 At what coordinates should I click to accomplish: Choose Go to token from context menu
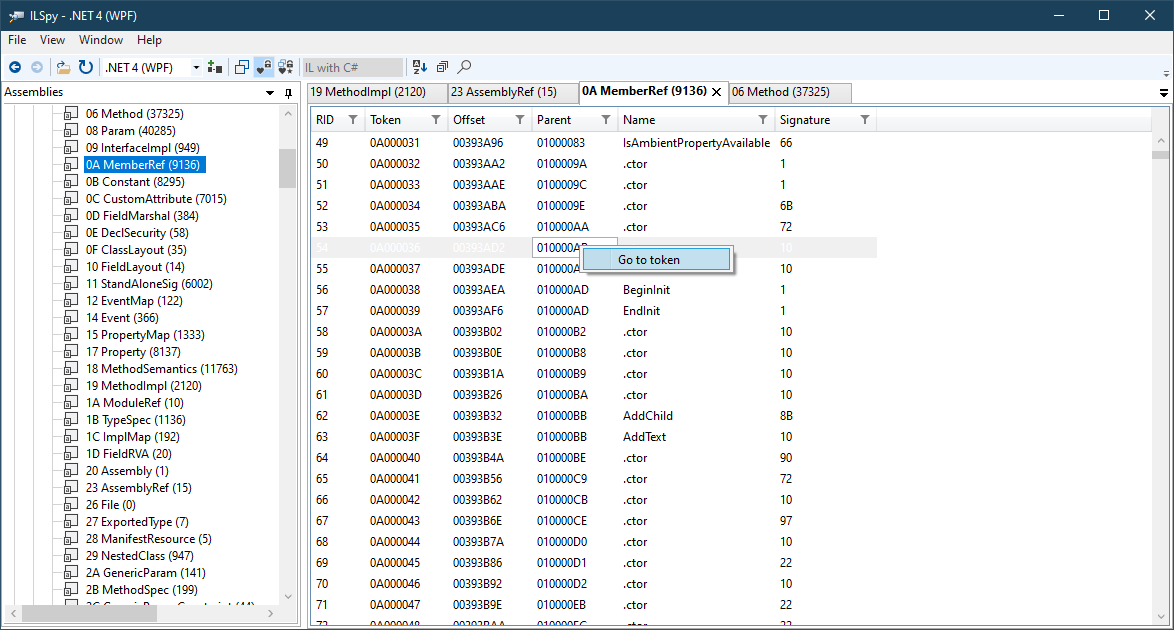(649, 260)
